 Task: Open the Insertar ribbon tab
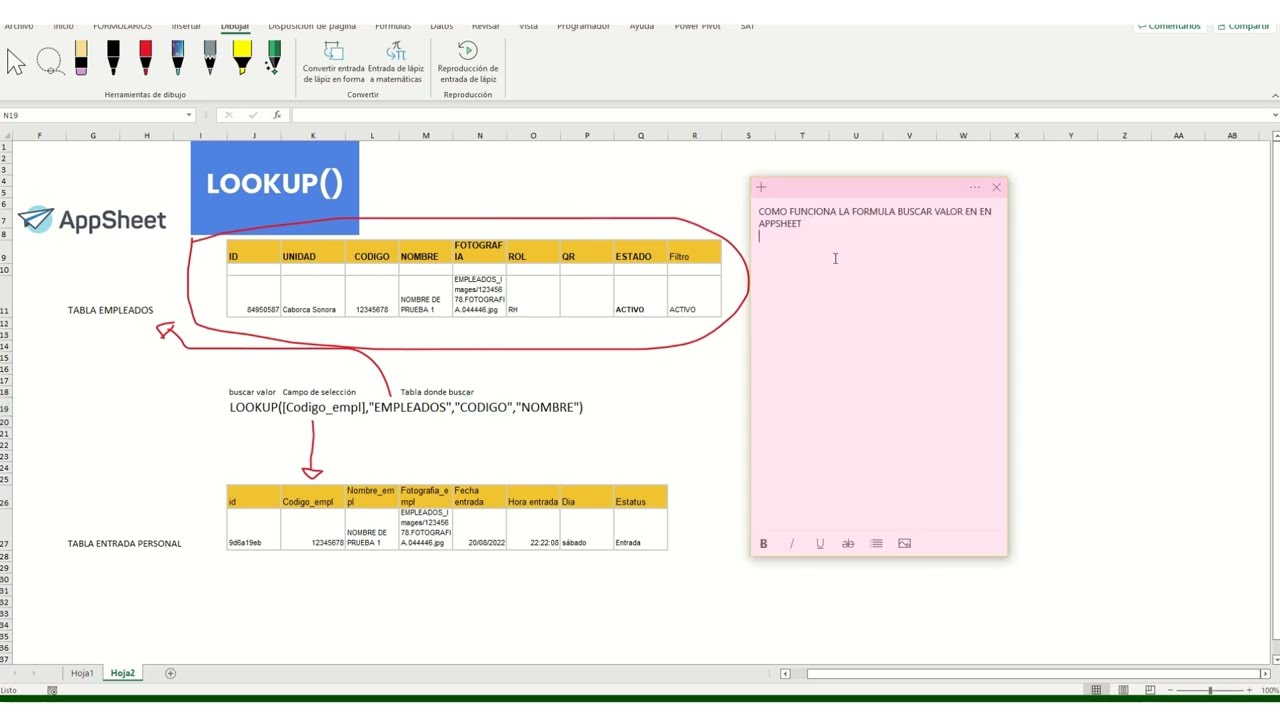click(x=186, y=26)
